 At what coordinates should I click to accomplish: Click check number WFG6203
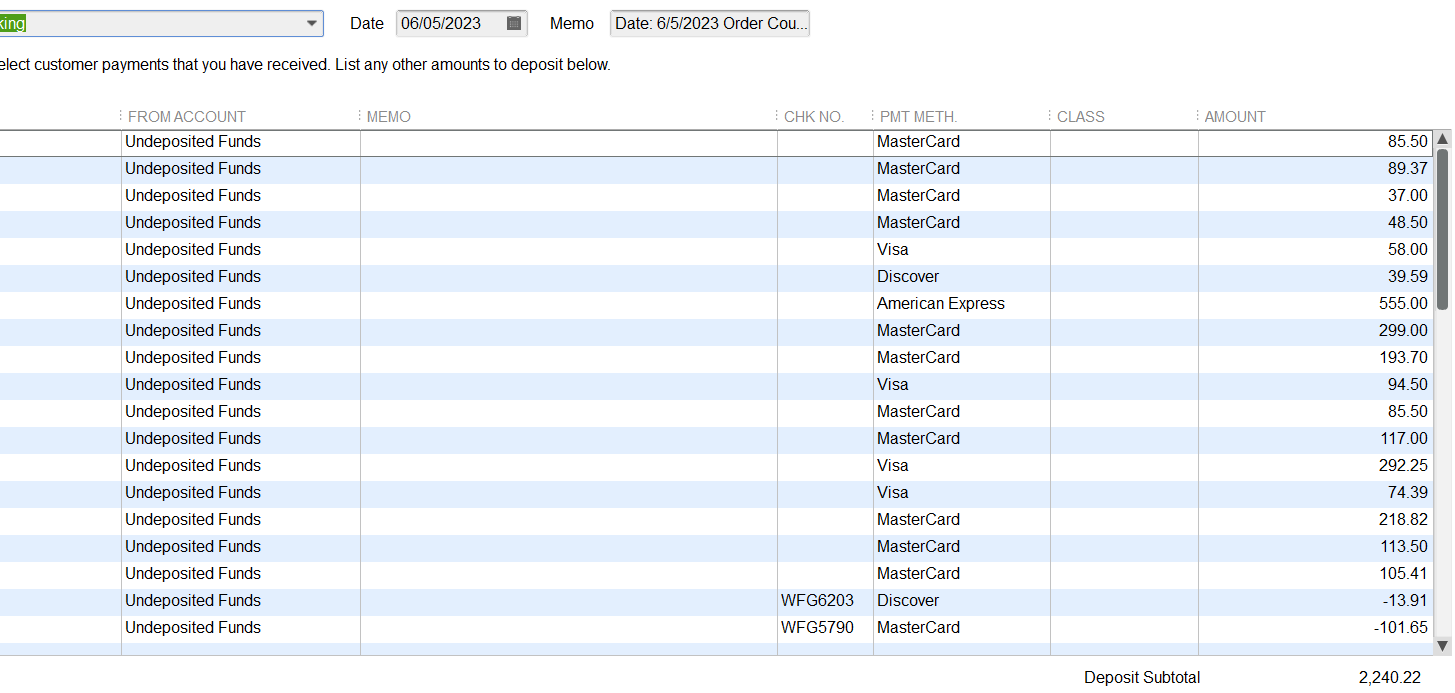tap(818, 601)
